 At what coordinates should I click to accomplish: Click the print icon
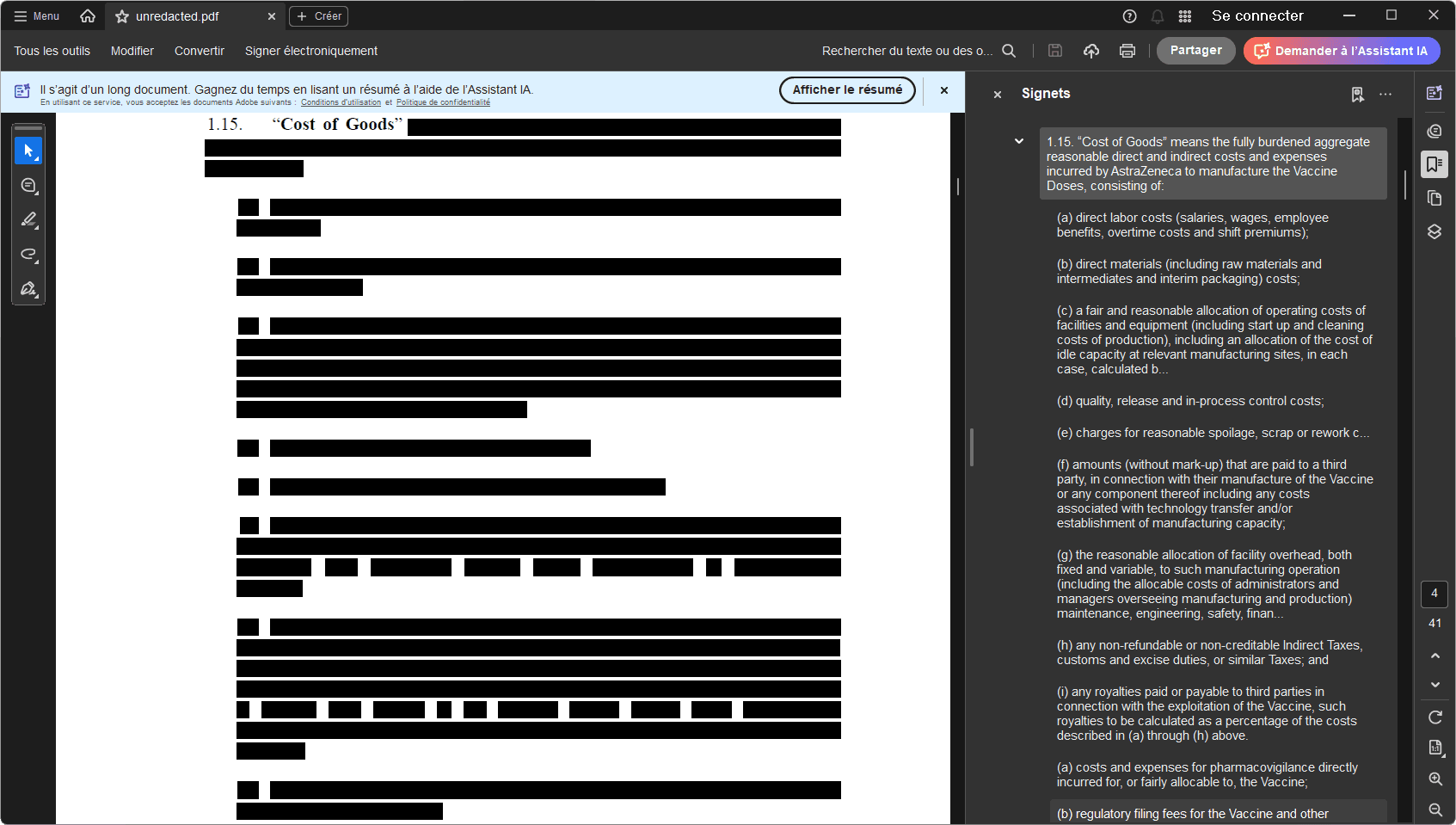click(x=1127, y=51)
